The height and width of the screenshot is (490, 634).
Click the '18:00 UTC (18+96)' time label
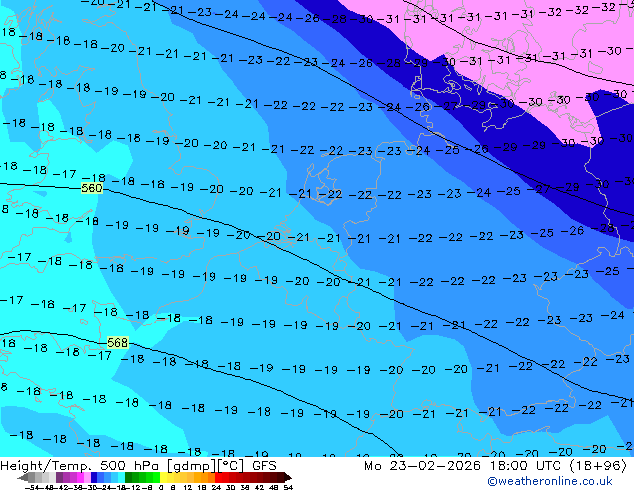(x=558, y=465)
